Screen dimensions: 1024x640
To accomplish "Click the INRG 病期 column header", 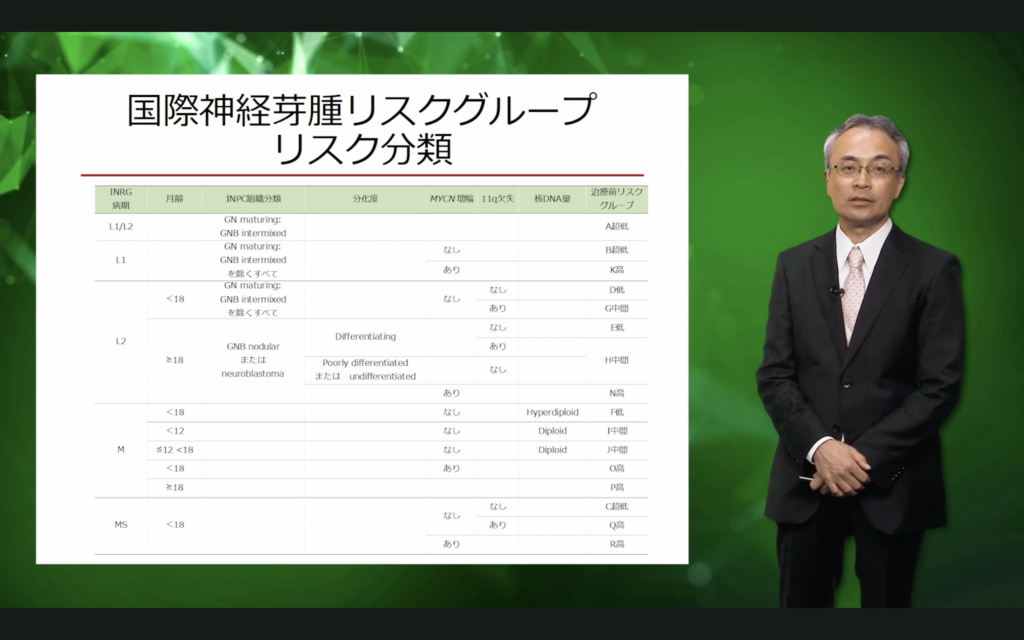I will click(x=120, y=198).
